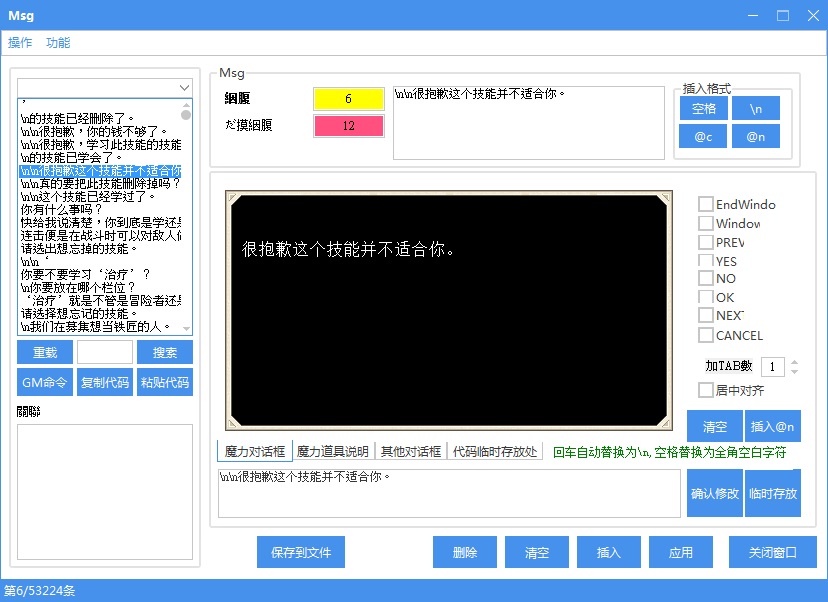Switch to the 魔力对话框 tab
Viewport: 828px width, 602px height.
coord(255,452)
